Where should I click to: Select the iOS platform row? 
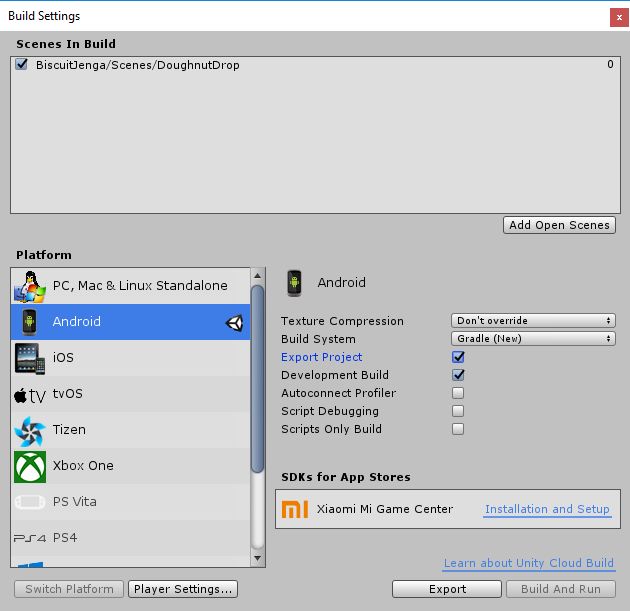[131, 358]
